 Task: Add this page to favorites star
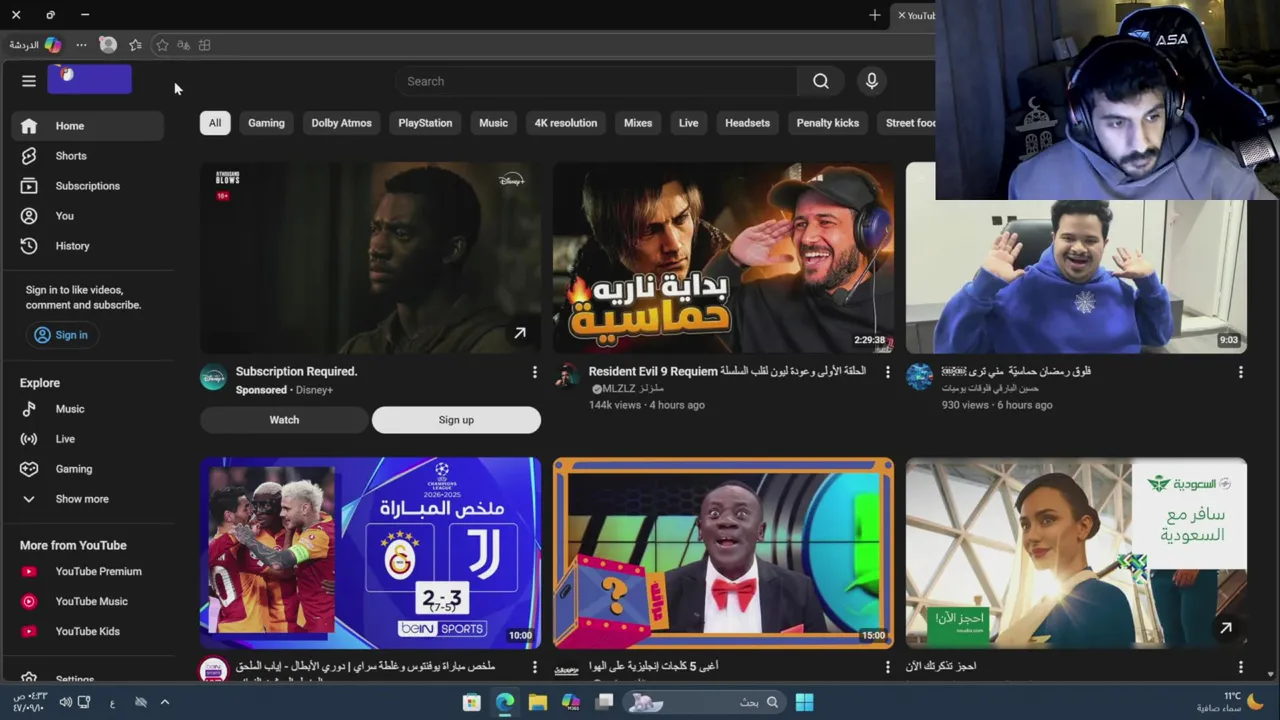tap(162, 45)
